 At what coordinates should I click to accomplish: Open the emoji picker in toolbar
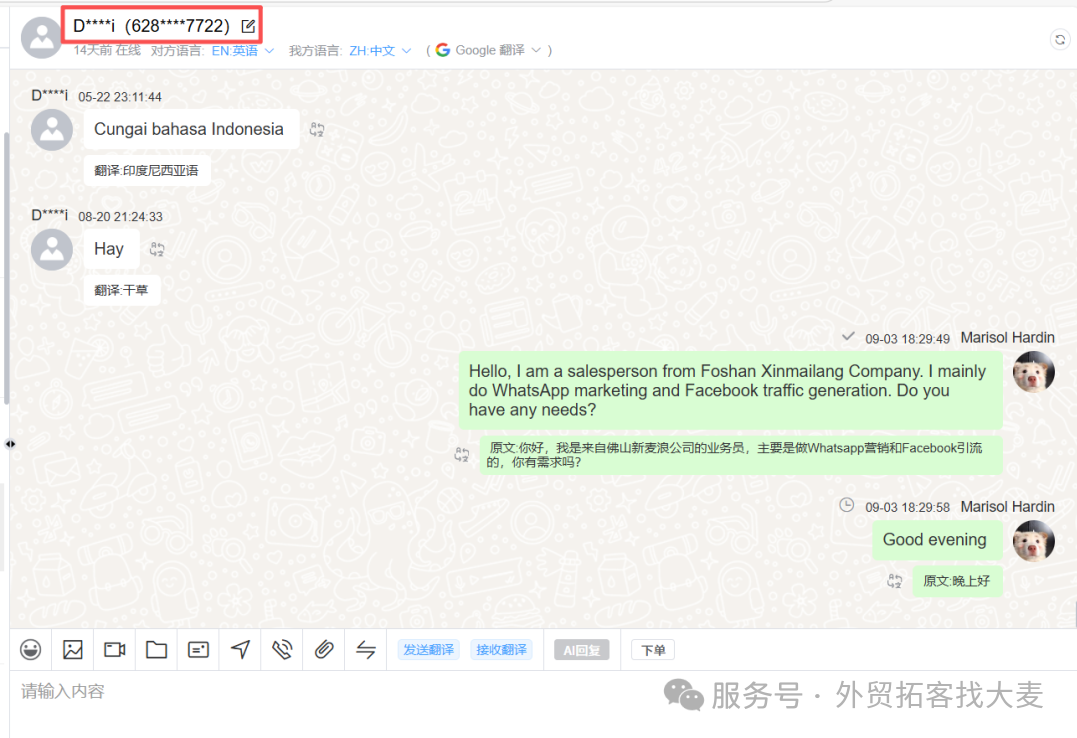pos(30,649)
